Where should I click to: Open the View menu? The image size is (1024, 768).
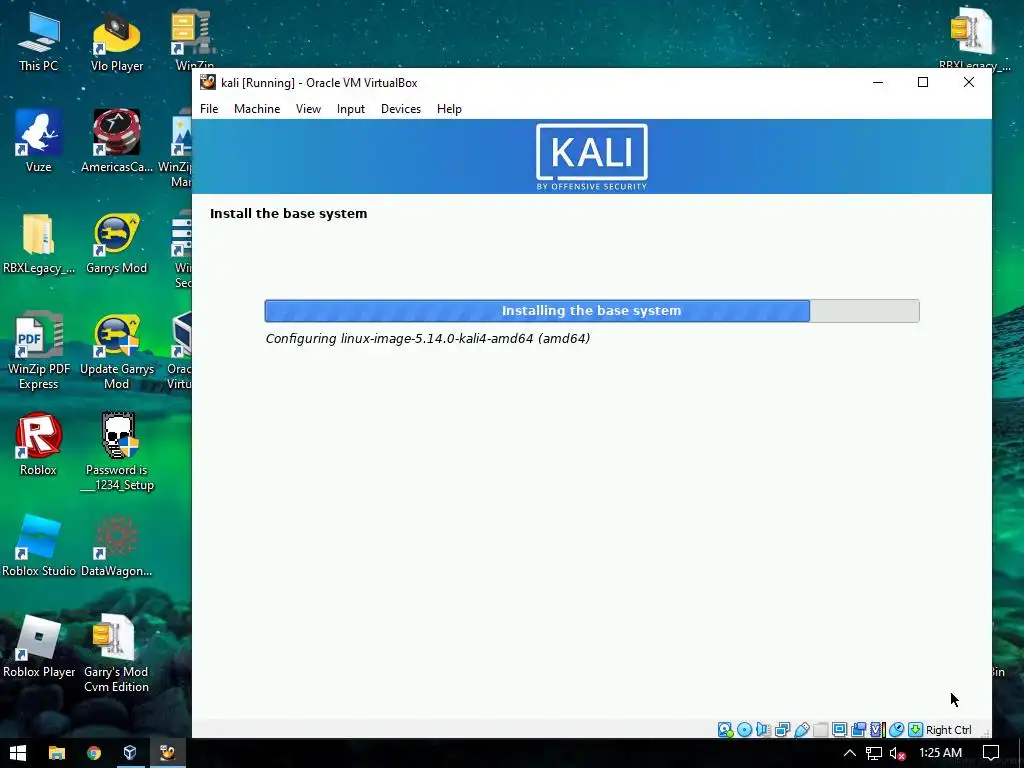tap(308, 109)
